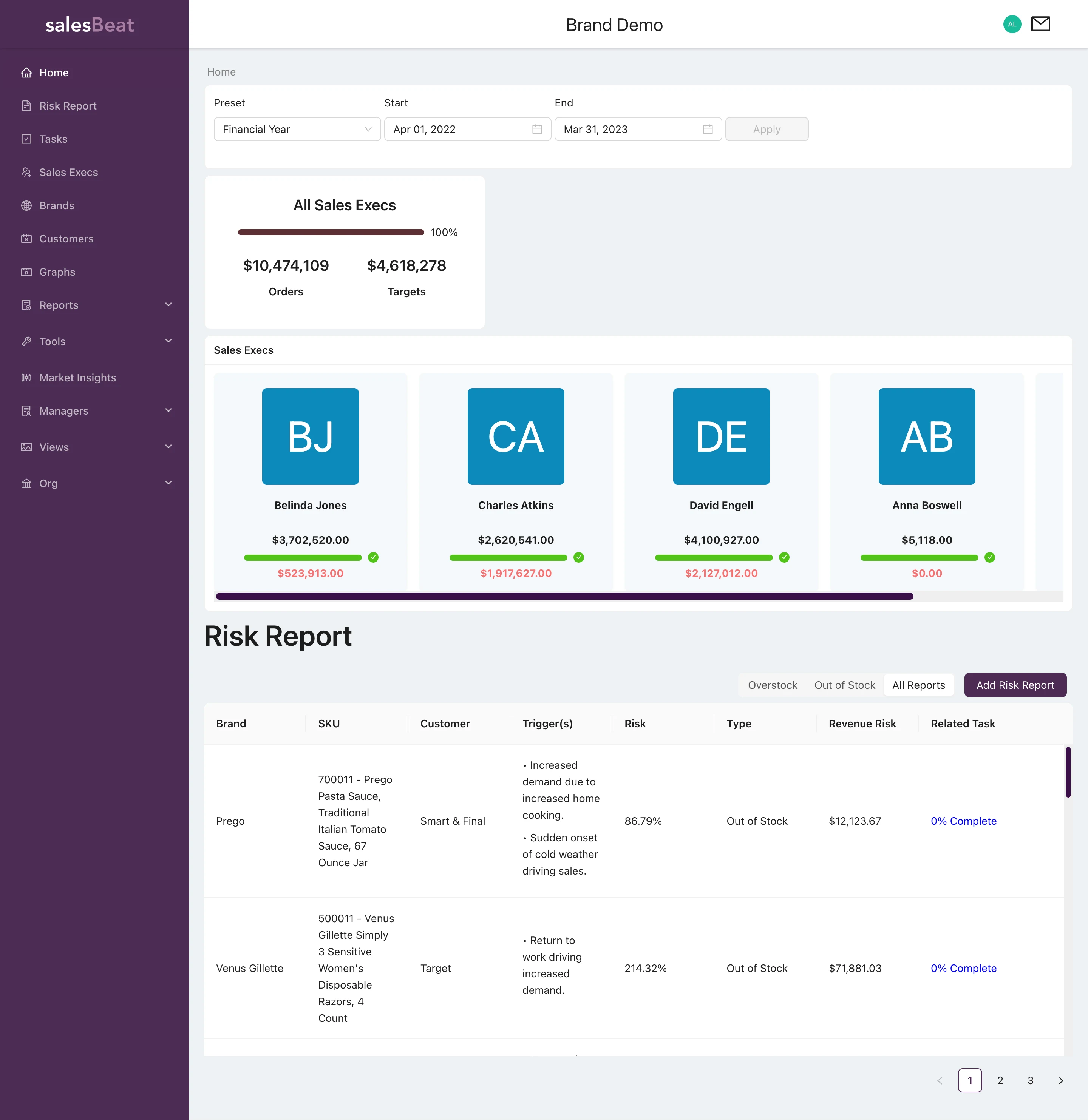
Task: Expand the Managers section
Action: 168,410
